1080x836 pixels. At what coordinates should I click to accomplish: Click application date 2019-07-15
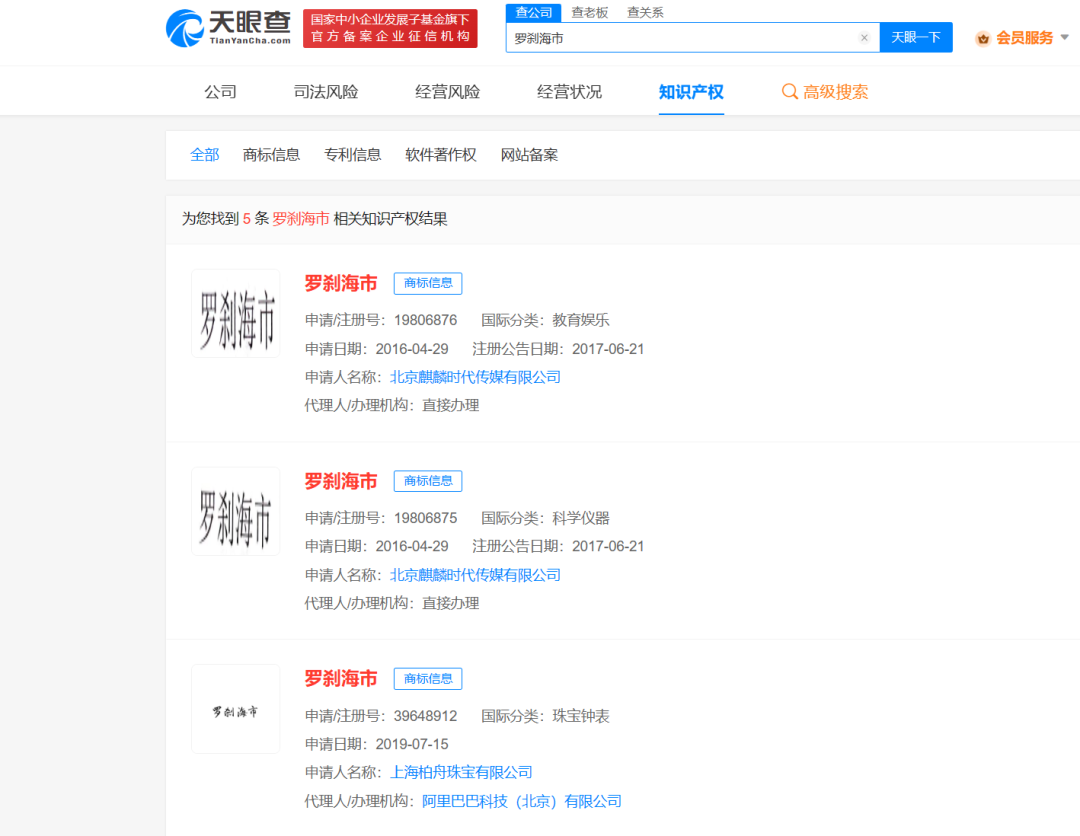[x=412, y=744]
